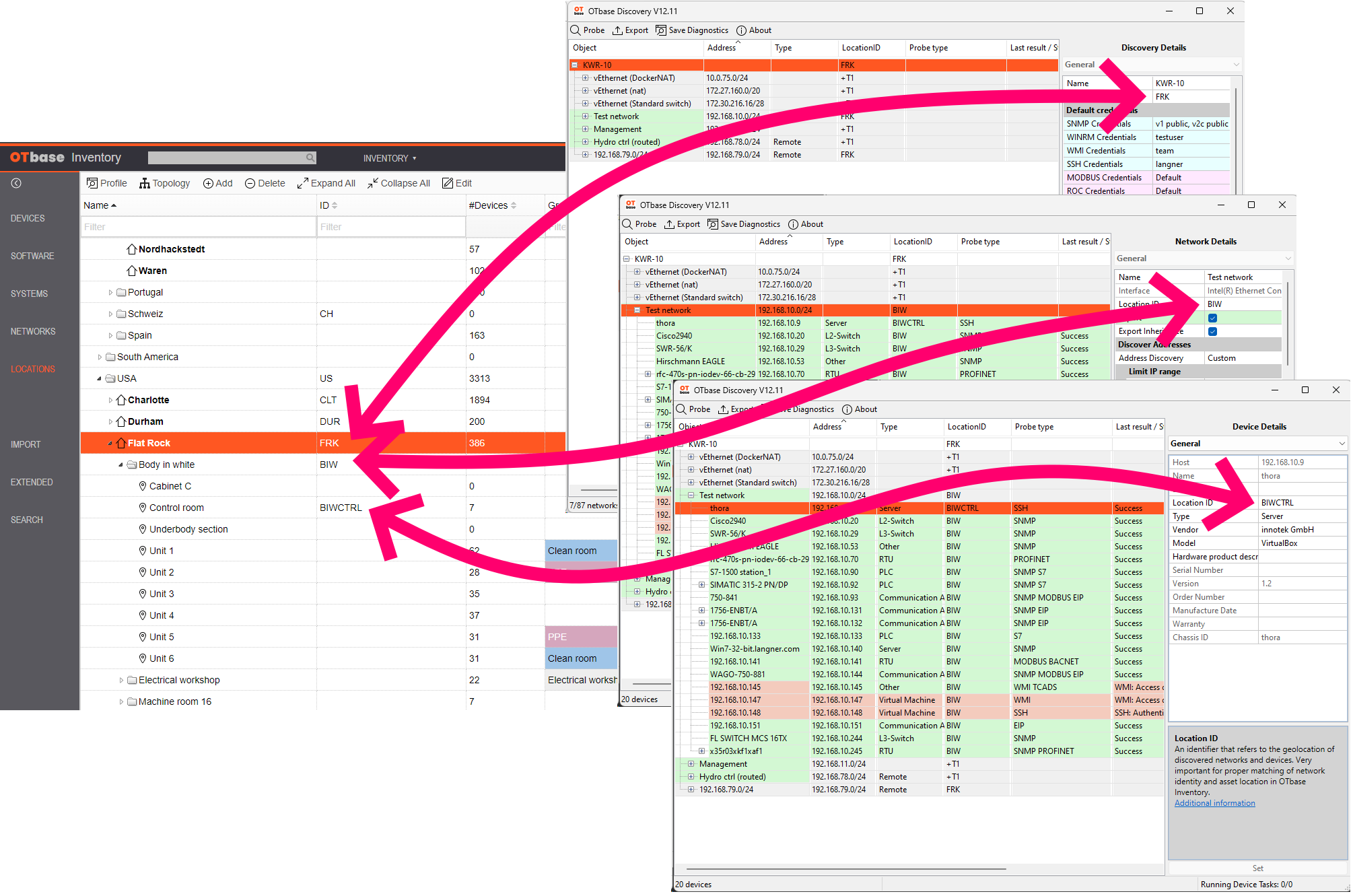Collapse the USA tree node
Viewport: 1353px width, 896px height.
pos(100,378)
